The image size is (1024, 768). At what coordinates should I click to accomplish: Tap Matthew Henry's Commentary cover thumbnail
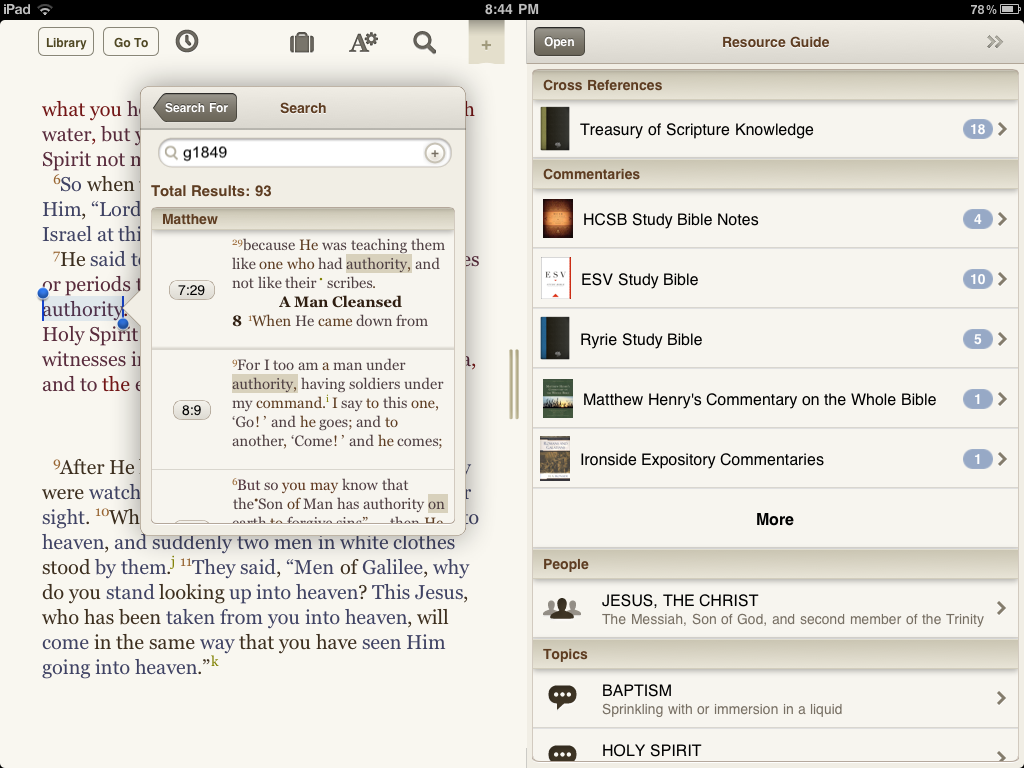click(x=558, y=398)
